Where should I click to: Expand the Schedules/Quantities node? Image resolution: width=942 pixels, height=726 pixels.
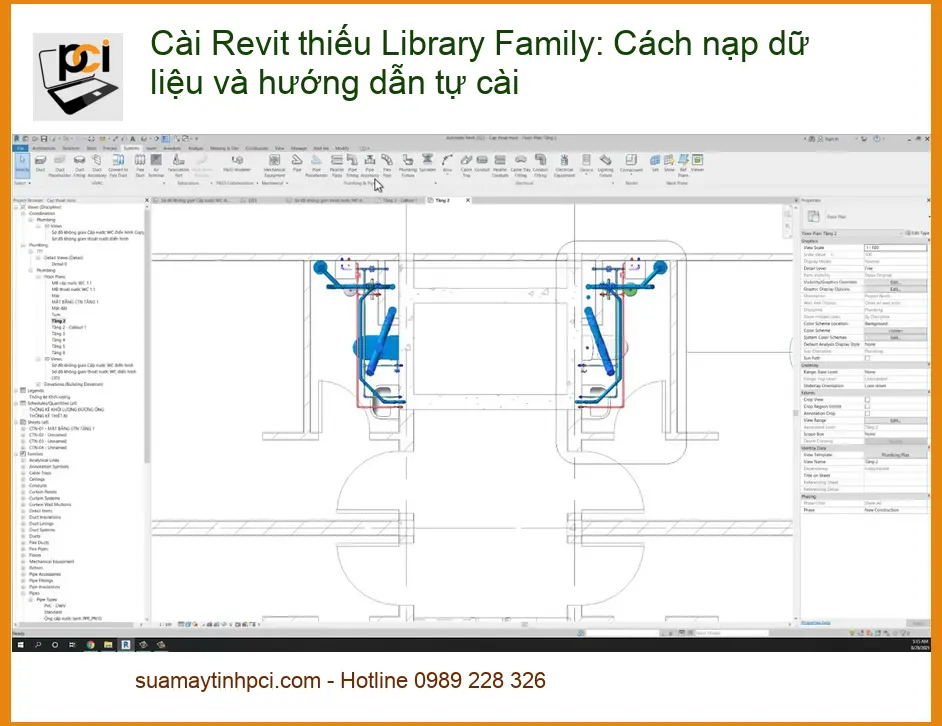tap(17, 403)
